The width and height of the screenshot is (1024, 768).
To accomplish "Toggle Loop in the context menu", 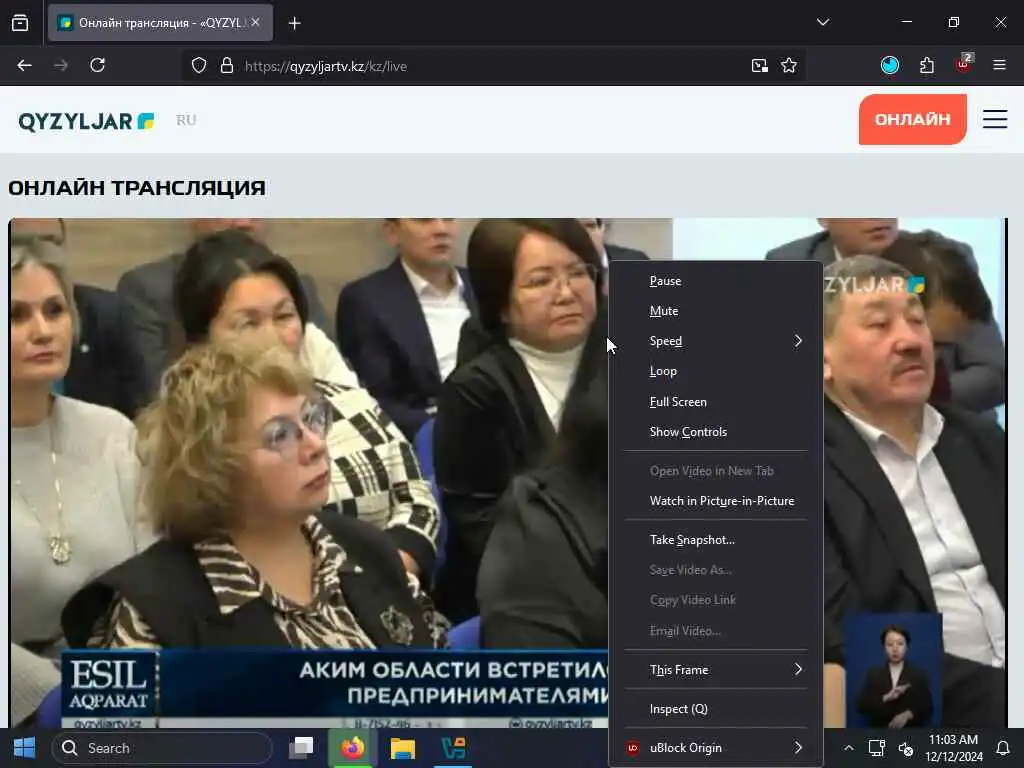I will click(716, 371).
